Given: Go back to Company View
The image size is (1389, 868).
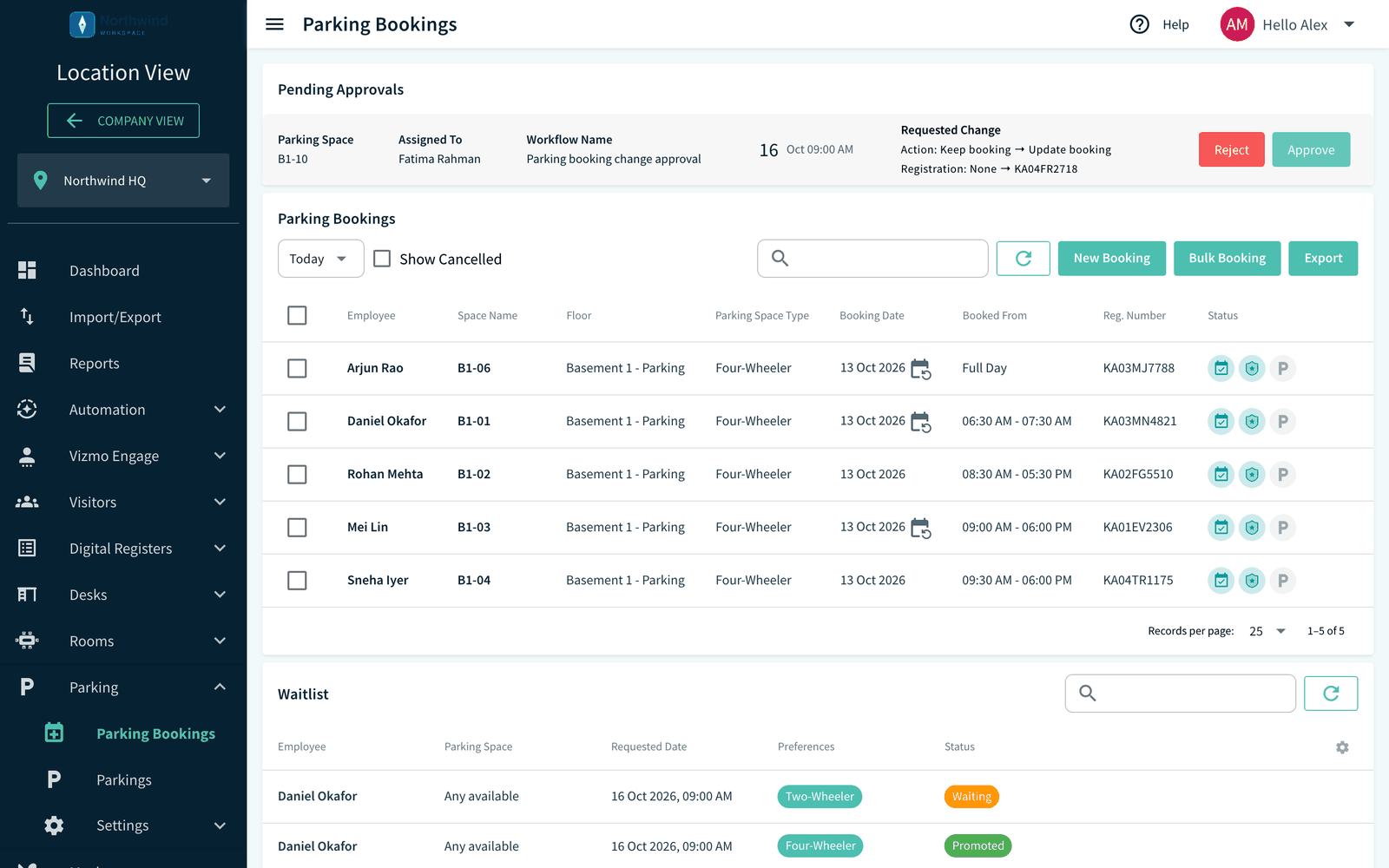Looking at the screenshot, I should (123, 121).
